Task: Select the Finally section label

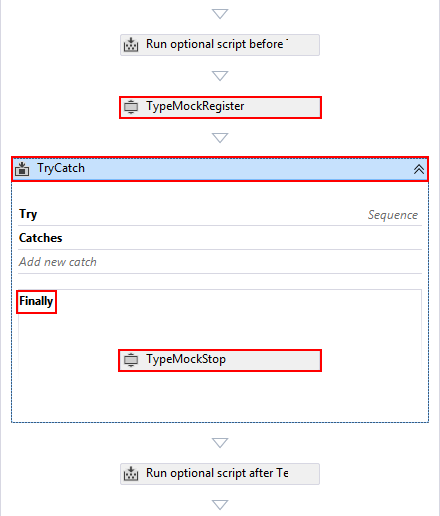Action: click(x=36, y=301)
